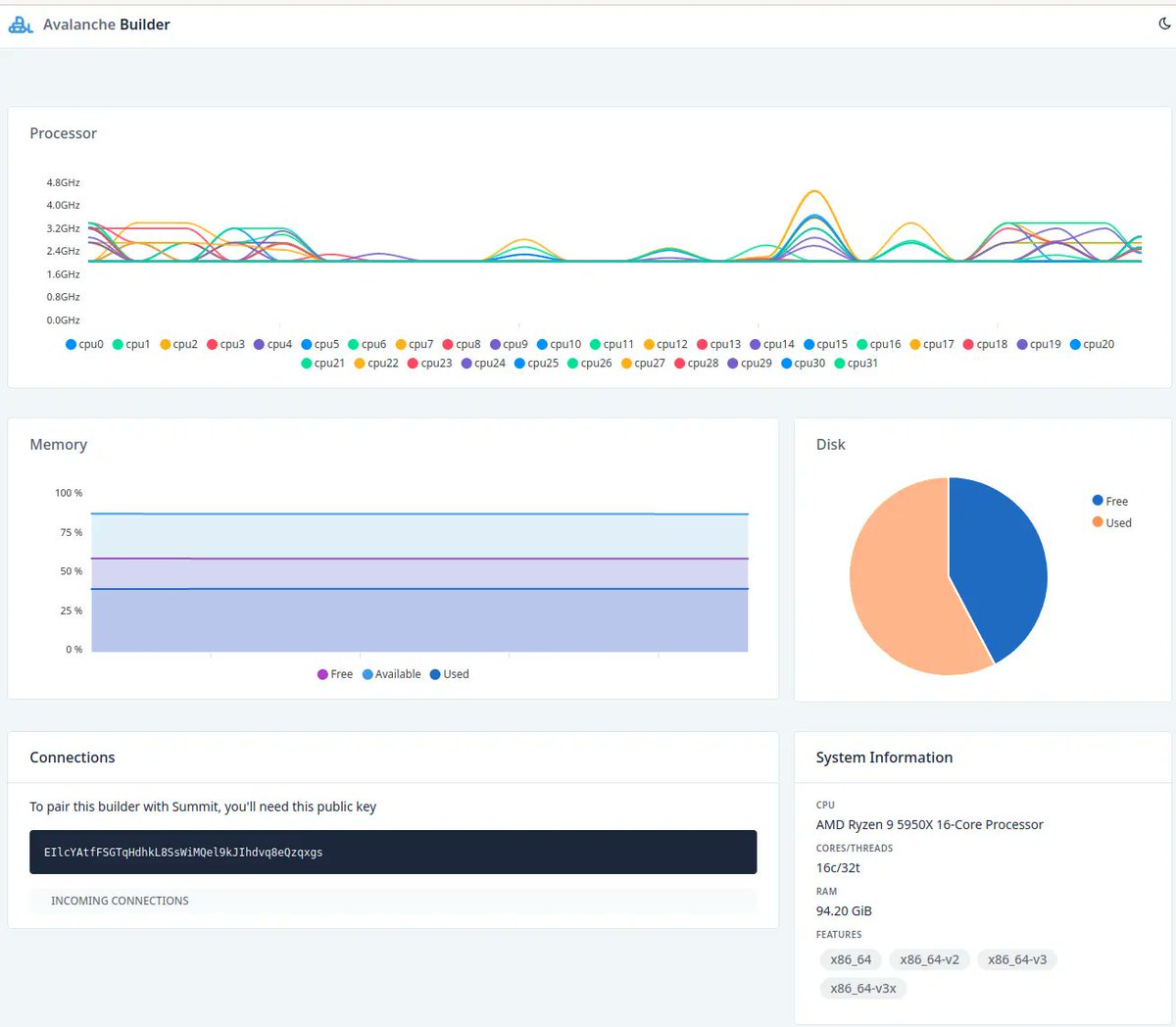This screenshot has height=1027, width=1176.
Task: Toggle dark mode moon icon
Action: 1164,24
